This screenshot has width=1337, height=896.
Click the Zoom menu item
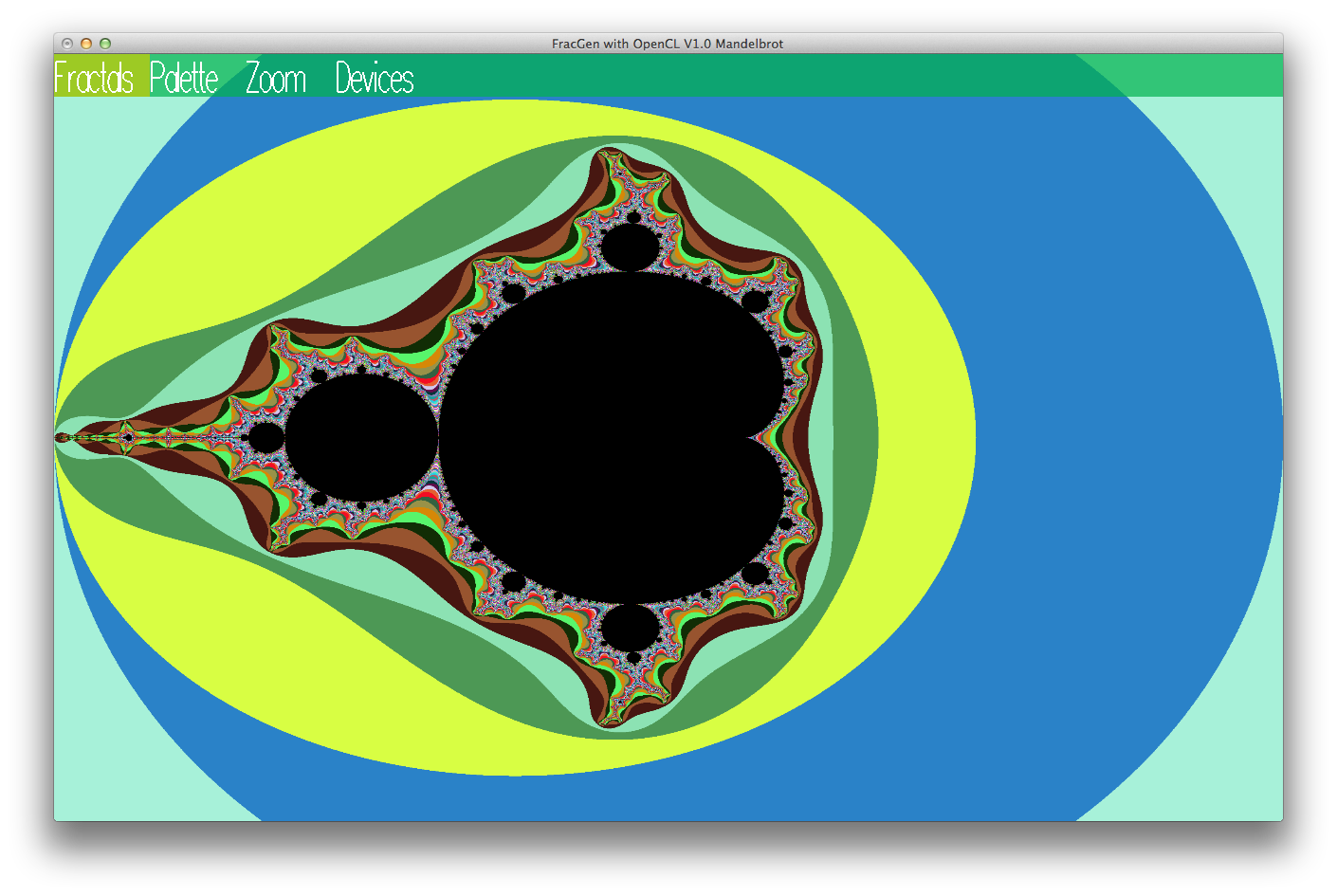[276, 78]
